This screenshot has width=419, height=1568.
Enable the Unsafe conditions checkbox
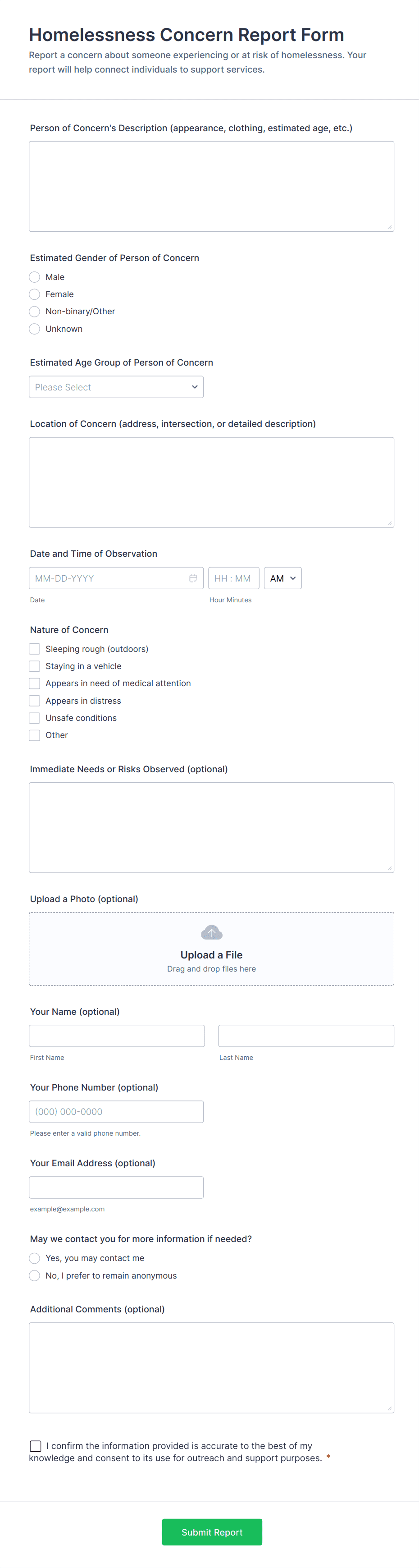click(35, 718)
